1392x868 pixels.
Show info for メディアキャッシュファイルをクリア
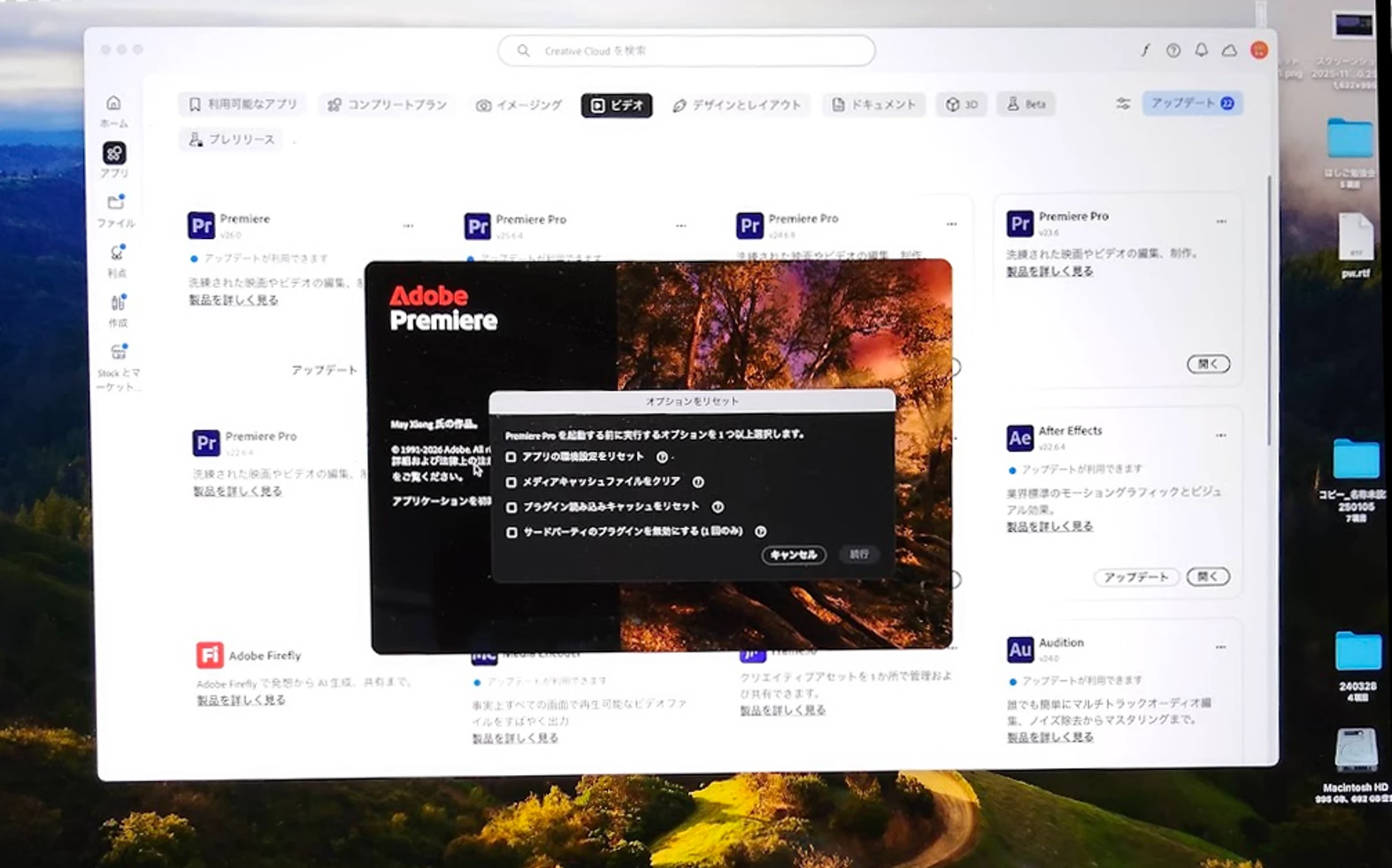pos(698,481)
